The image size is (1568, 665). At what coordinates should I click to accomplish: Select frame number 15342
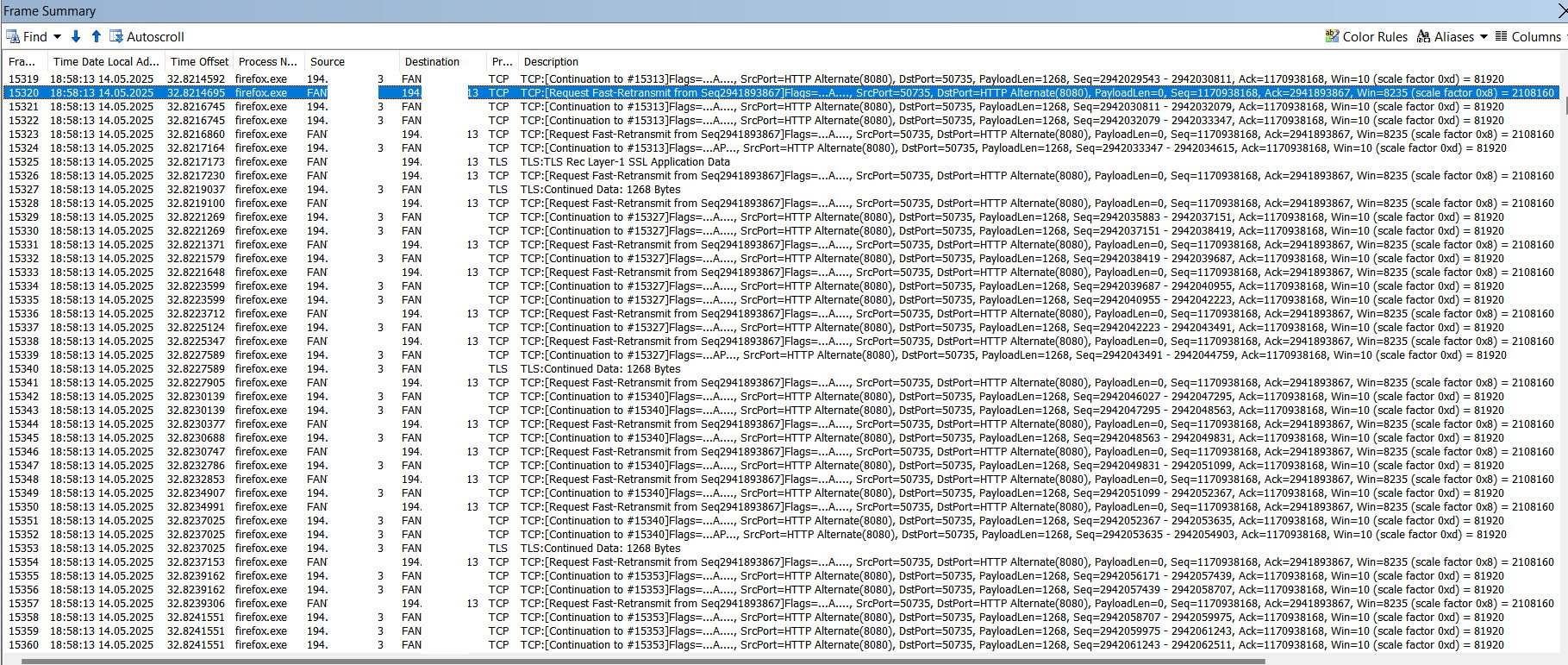point(23,397)
